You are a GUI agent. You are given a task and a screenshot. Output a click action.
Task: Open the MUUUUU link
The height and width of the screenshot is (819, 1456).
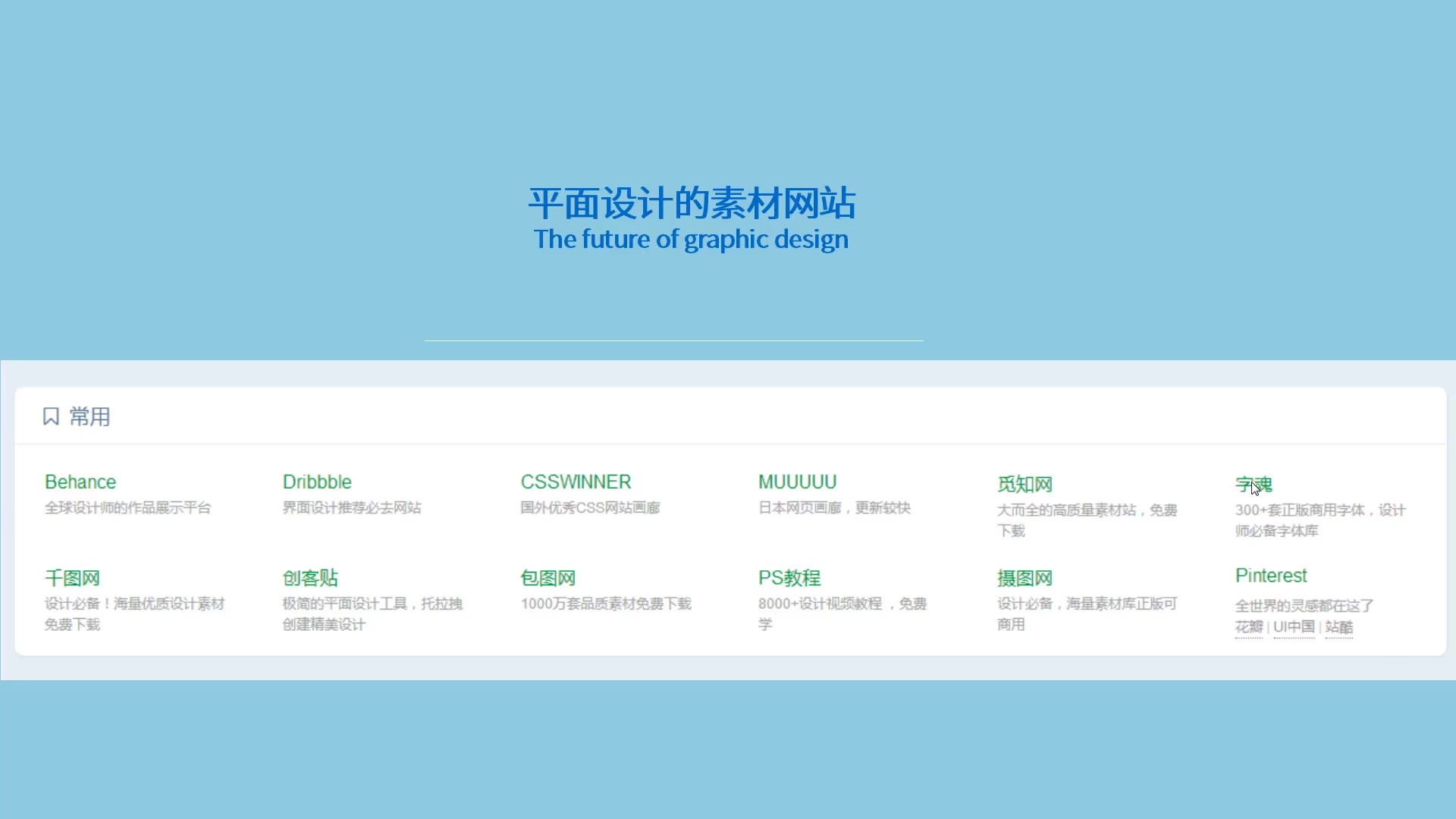click(797, 482)
